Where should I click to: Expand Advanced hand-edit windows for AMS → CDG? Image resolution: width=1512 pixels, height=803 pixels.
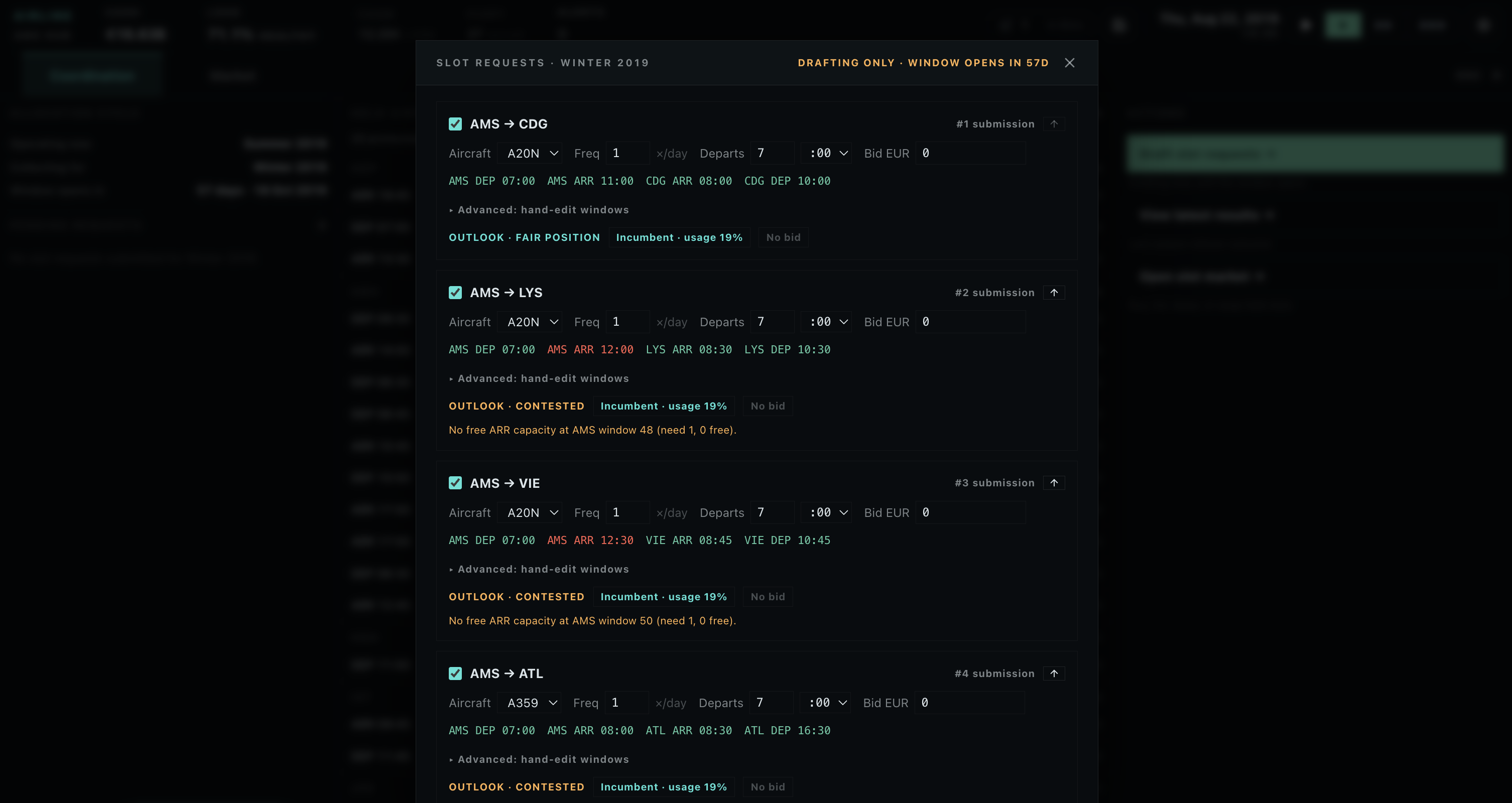coord(539,210)
